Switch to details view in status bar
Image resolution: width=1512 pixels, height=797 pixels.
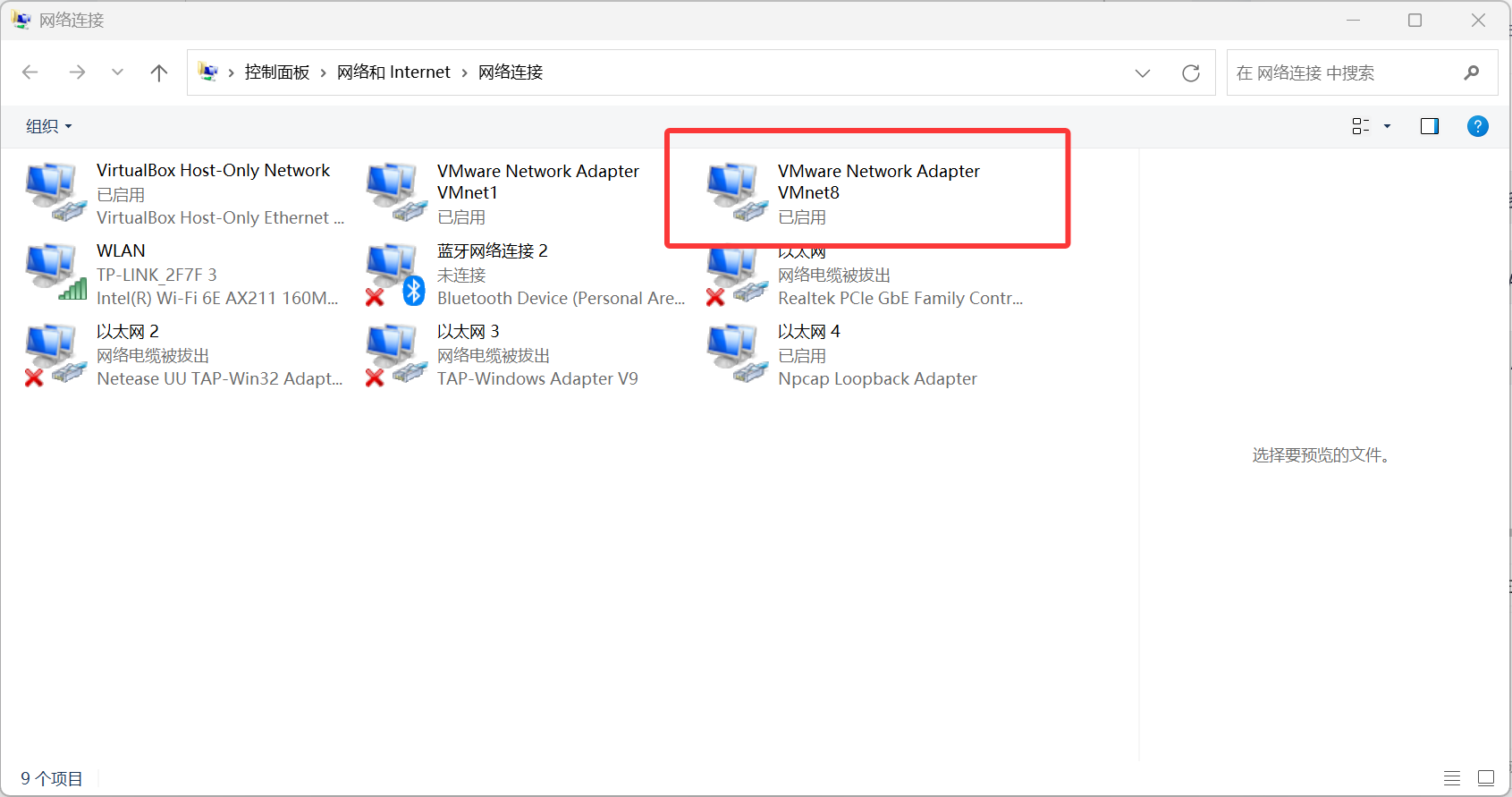[x=1452, y=778]
